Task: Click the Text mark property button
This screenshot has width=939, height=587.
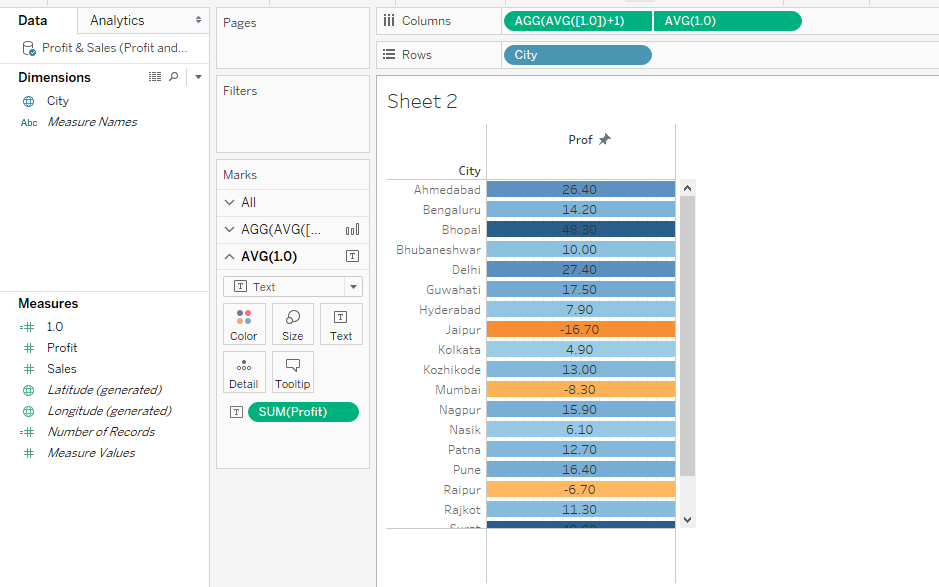Action: 341,324
